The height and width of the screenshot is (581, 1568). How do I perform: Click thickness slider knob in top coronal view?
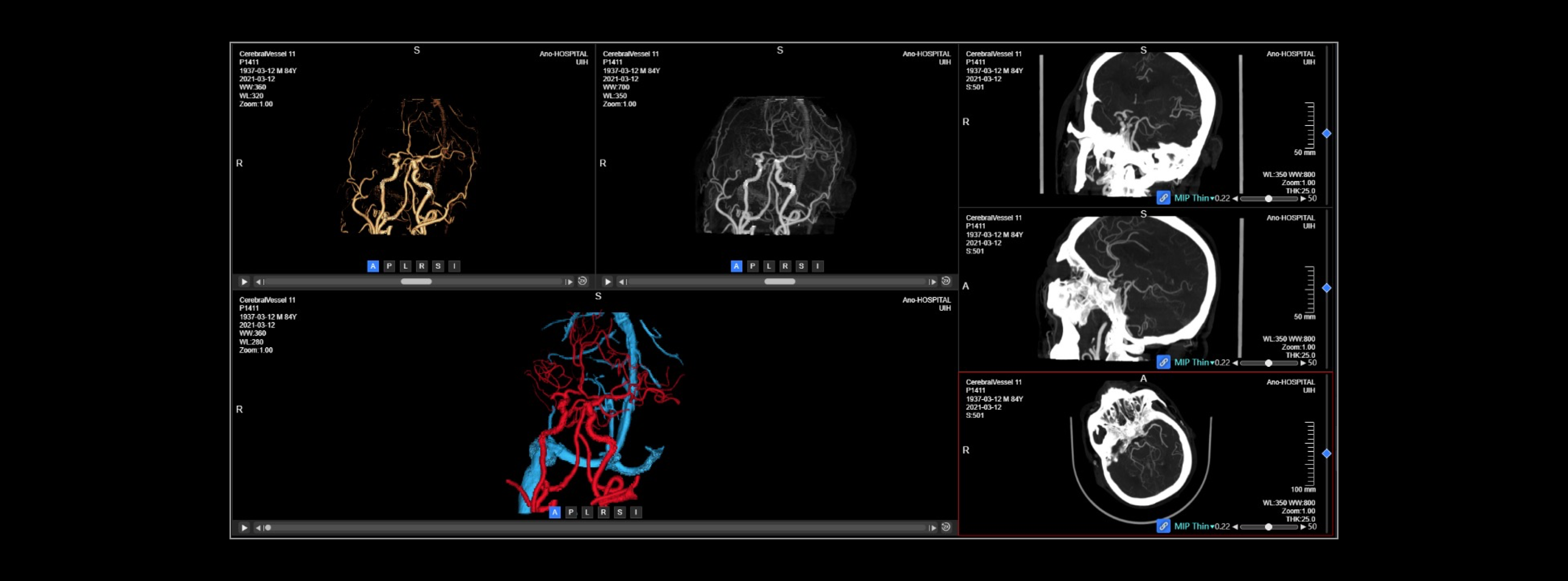1269,199
